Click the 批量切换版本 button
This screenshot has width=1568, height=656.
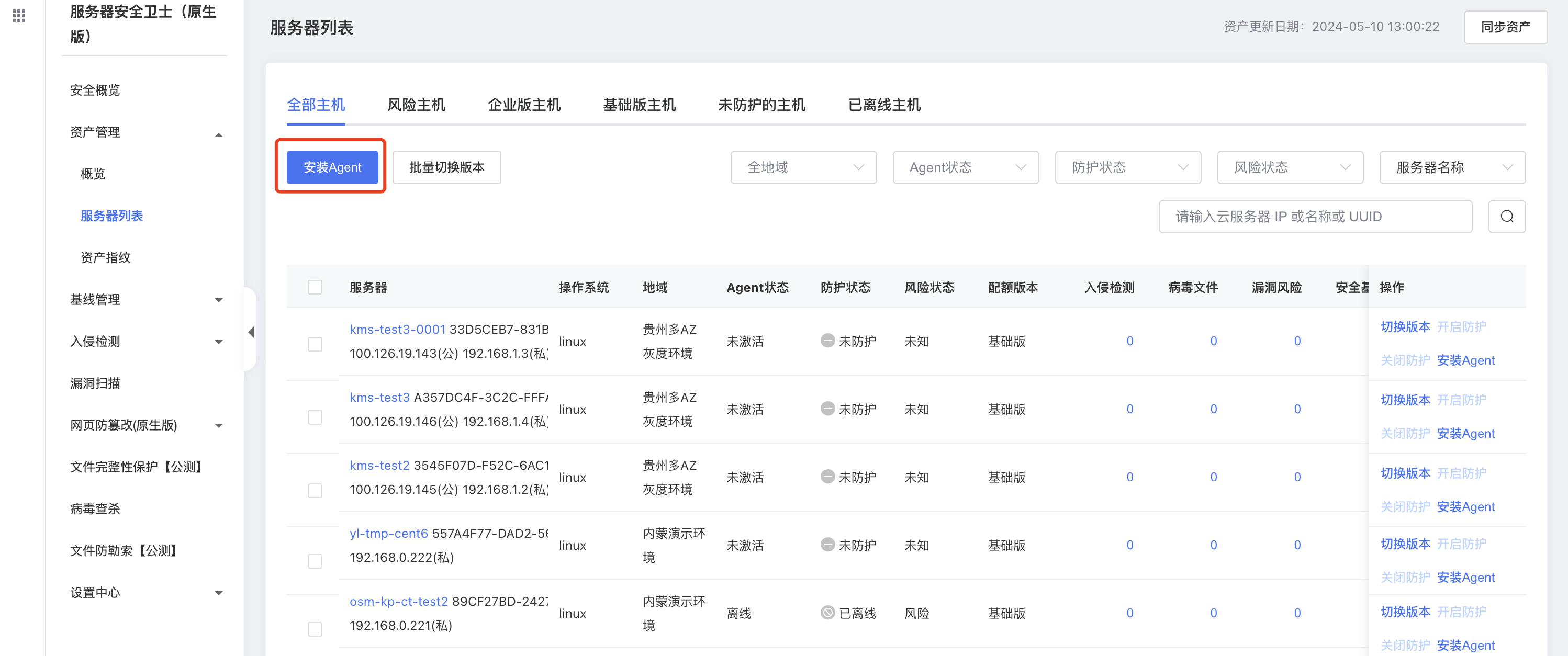point(447,167)
